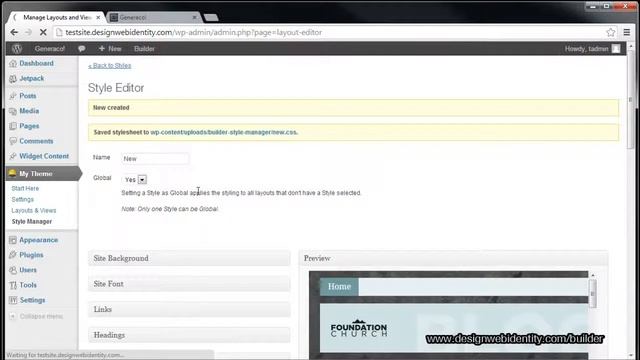Click the Posts pin icon
The height and width of the screenshot is (360, 640).
tap(13, 96)
